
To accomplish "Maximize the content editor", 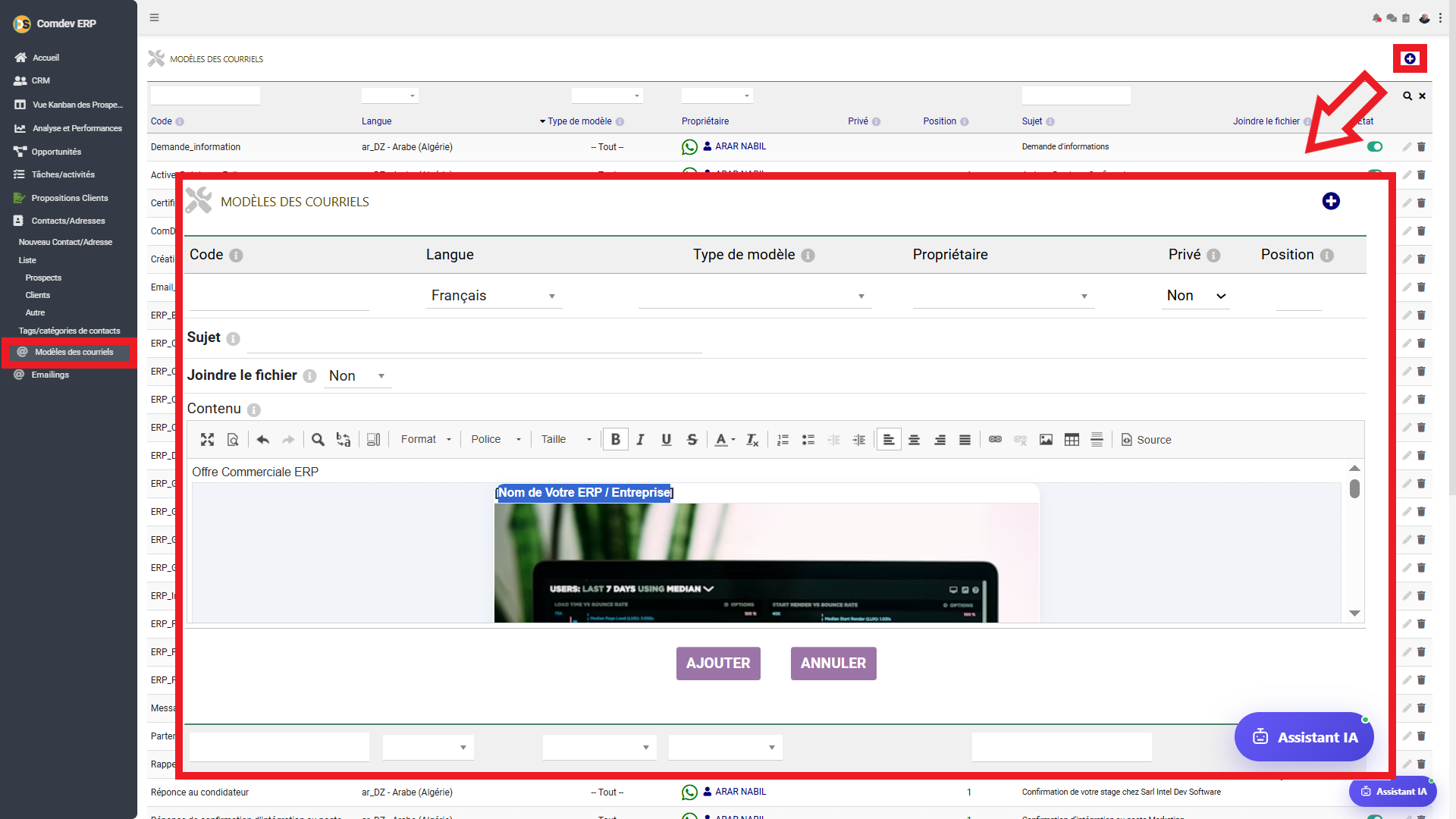I will point(207,440).
